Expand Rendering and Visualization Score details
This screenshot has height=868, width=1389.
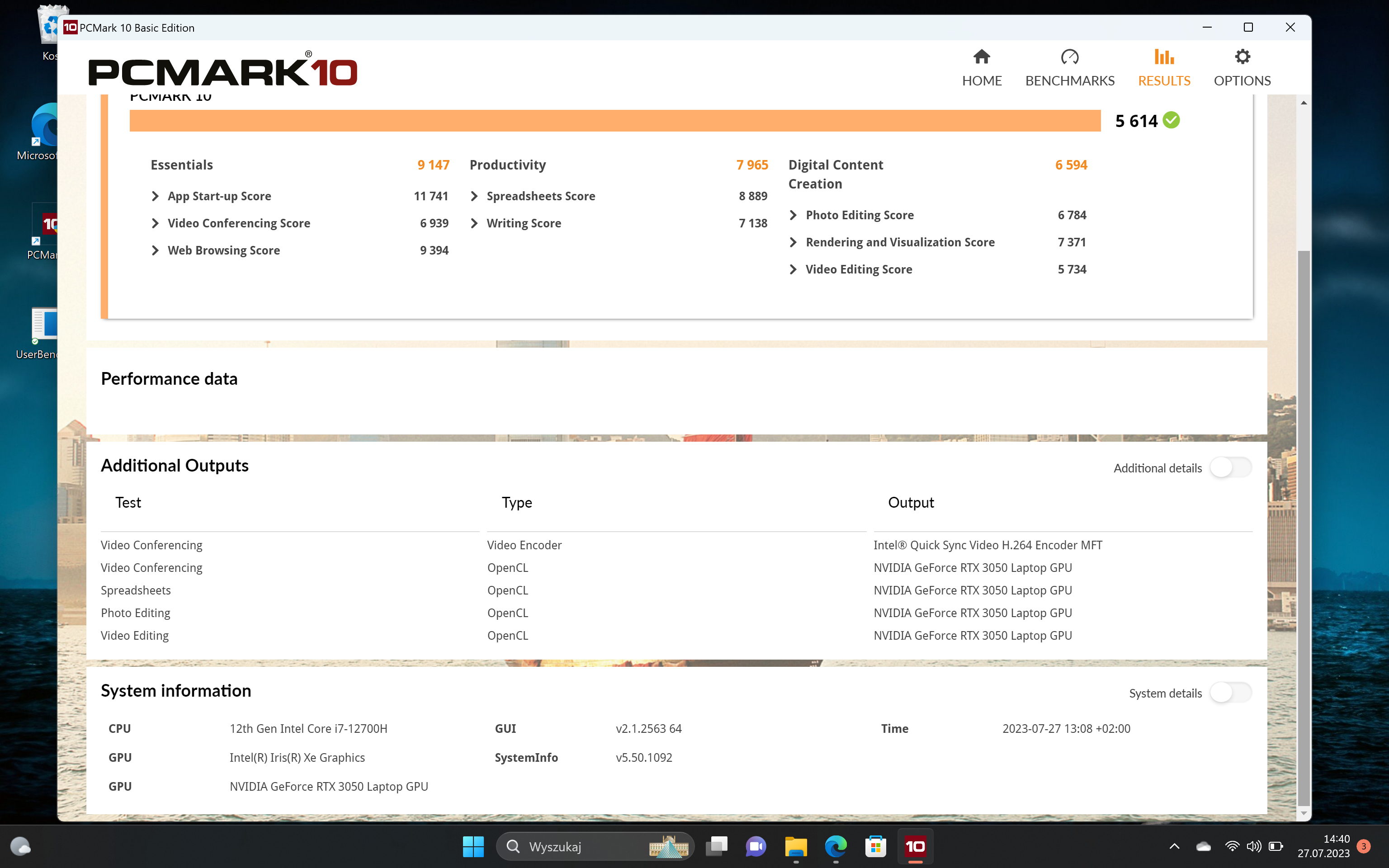(793, 242)
